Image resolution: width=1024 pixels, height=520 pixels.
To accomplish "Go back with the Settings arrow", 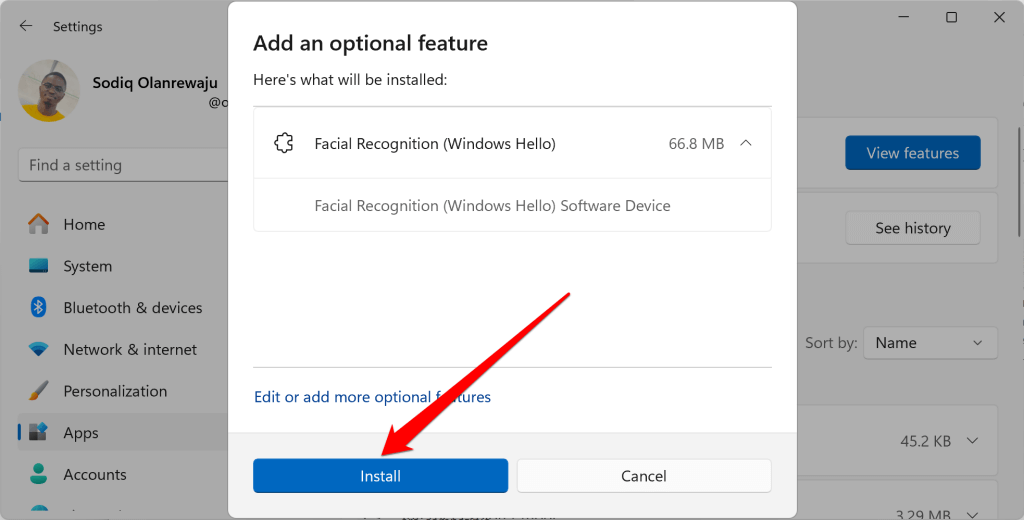I will coord(26,26).
